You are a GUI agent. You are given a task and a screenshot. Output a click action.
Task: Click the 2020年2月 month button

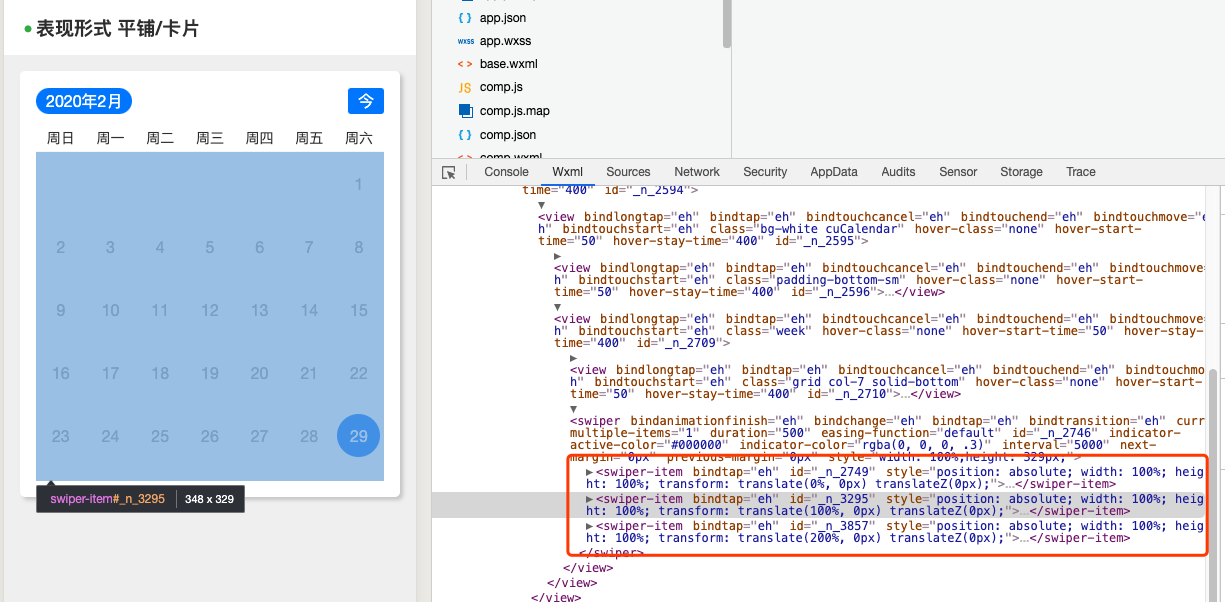84,101
